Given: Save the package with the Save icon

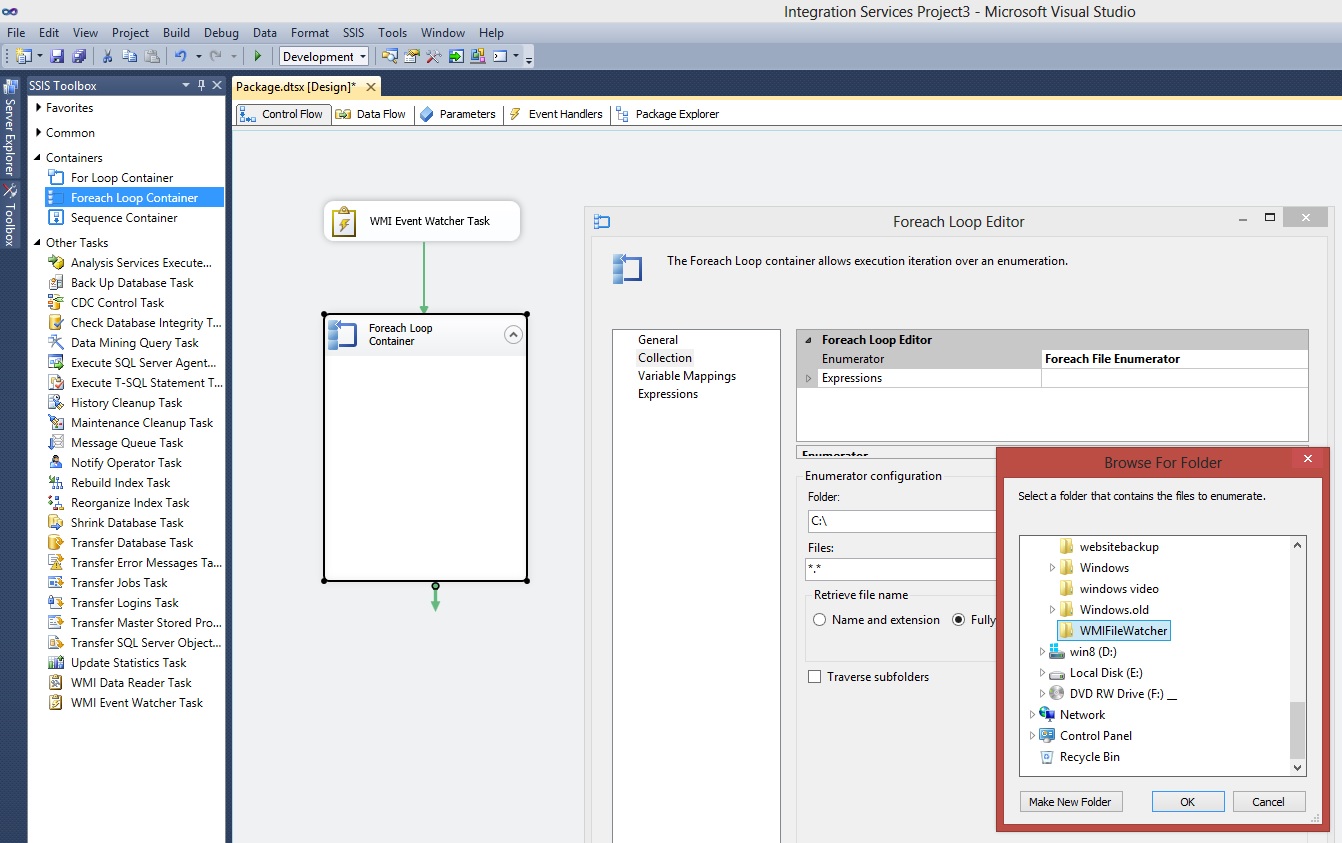Looking at the screenshot, I should pyautogui.click(x=57, y=56).
